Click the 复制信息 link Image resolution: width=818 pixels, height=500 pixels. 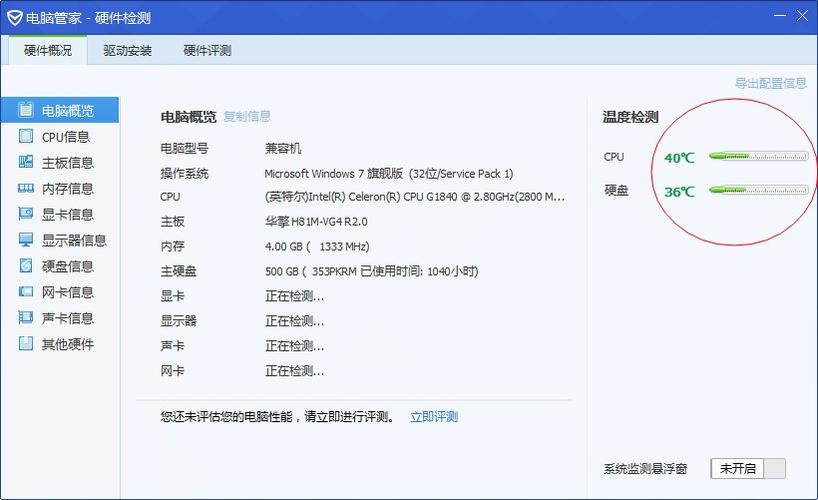tap(247, 116)
